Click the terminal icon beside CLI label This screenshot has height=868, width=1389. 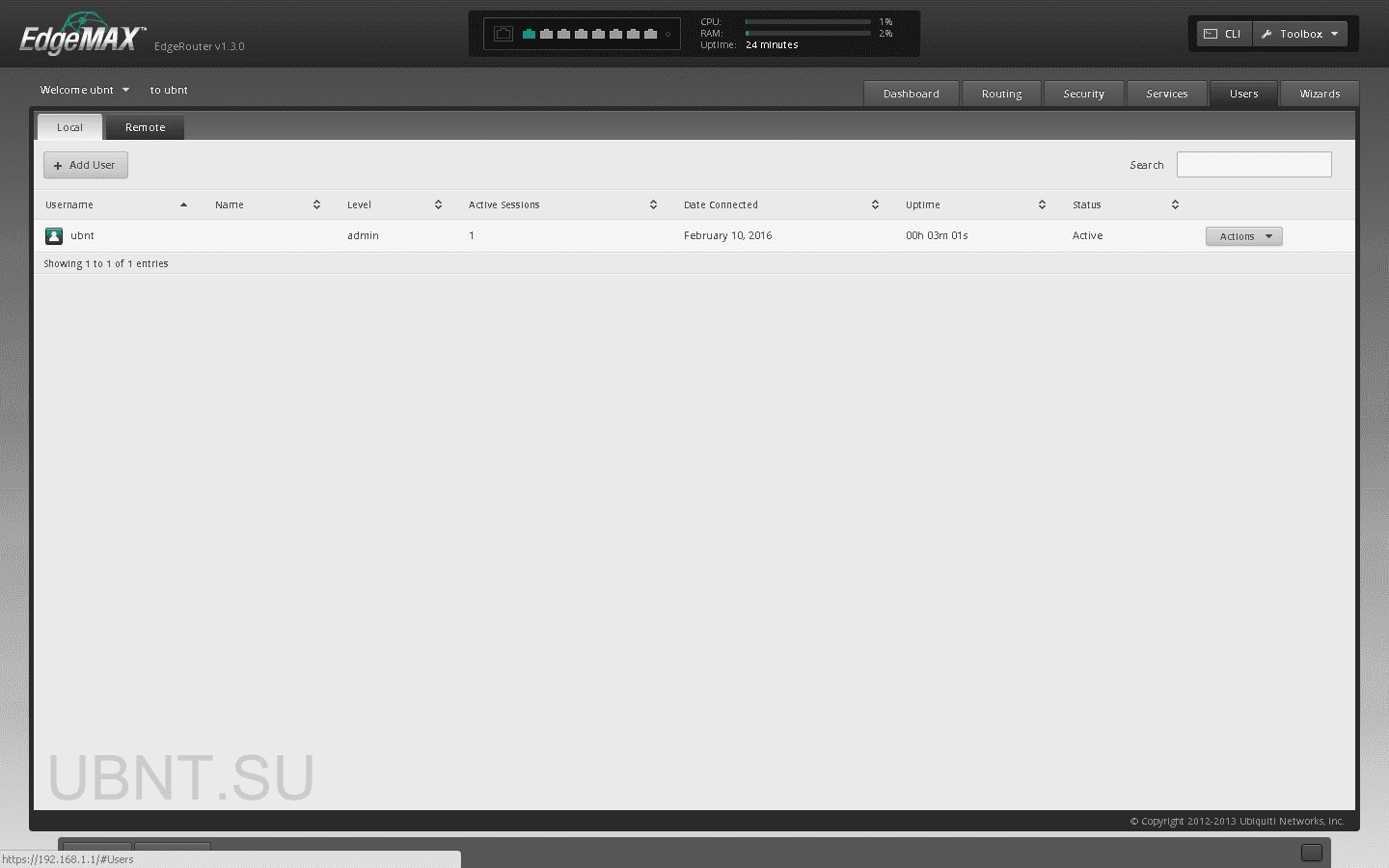click(1209, 33)
